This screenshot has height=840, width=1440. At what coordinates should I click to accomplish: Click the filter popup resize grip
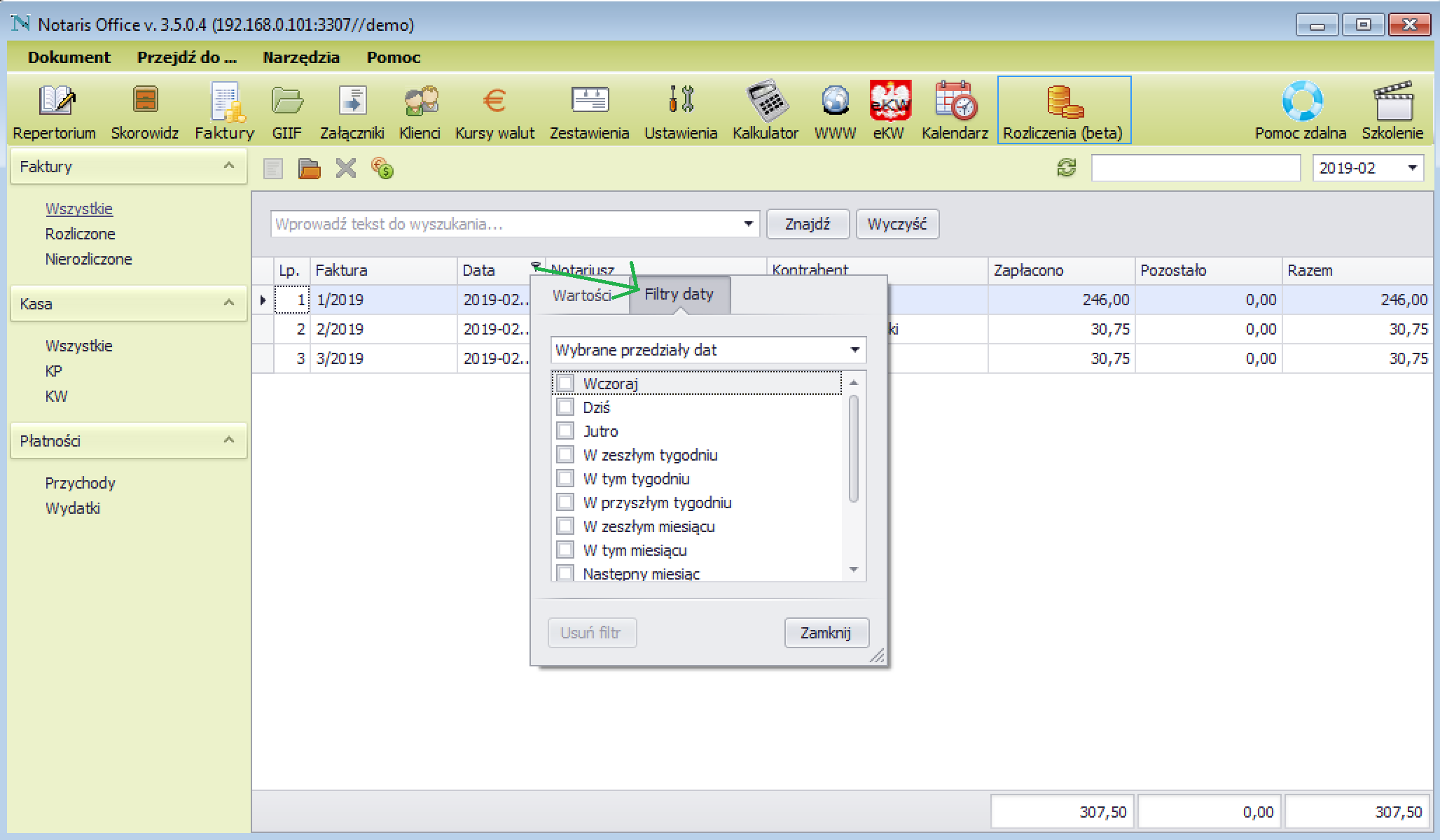(876, 654)
